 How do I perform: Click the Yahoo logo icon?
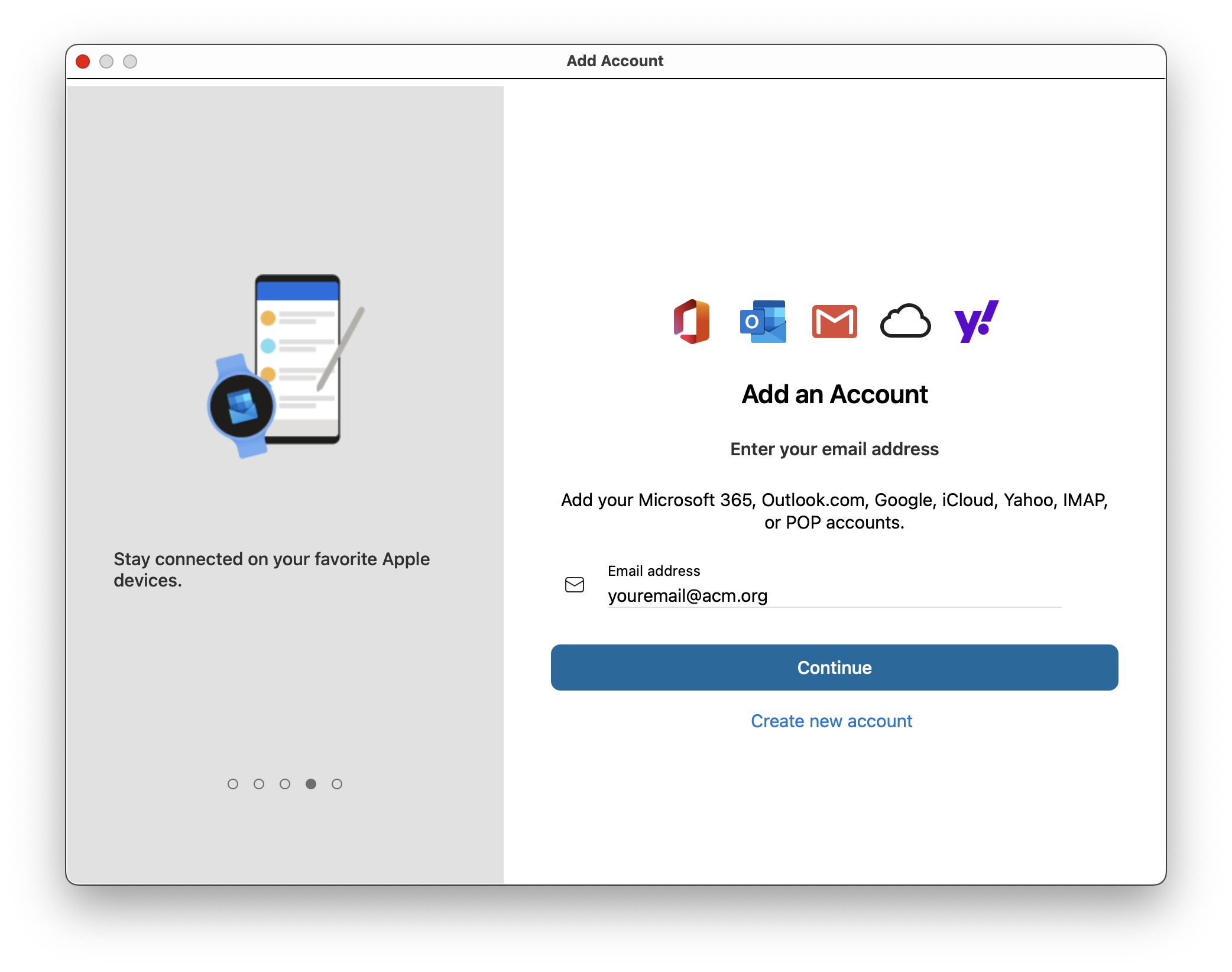(976, 321)
